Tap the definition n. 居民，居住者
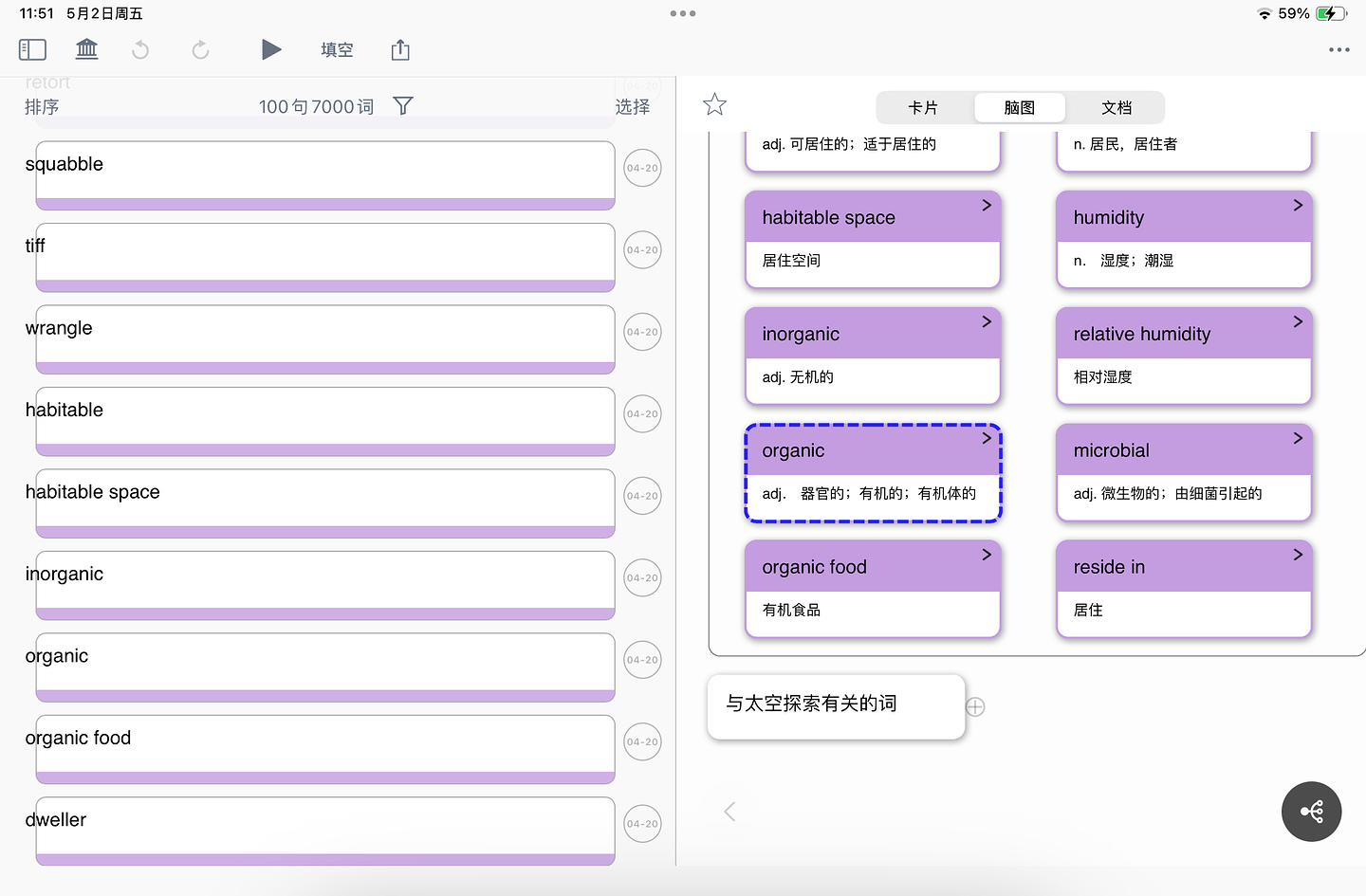The height and width of the screenshot is (896, 1366). [1125, 144]
